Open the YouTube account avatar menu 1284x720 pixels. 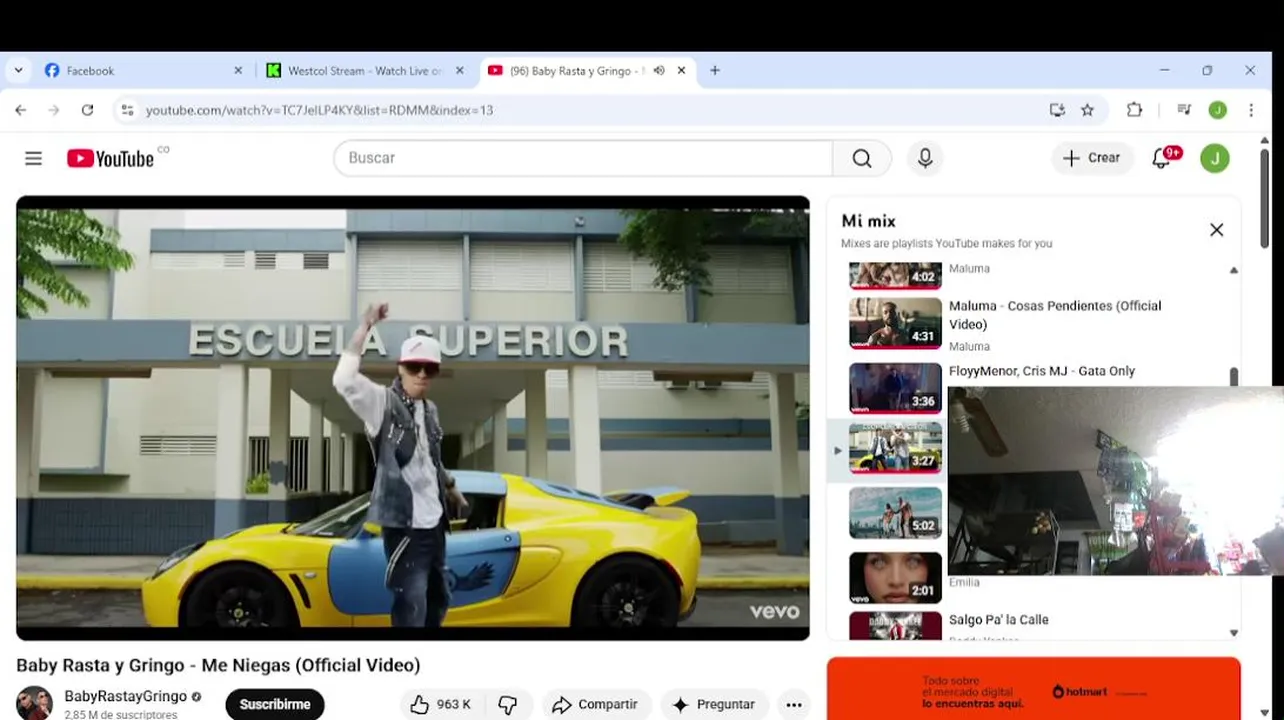(1215, 158)
